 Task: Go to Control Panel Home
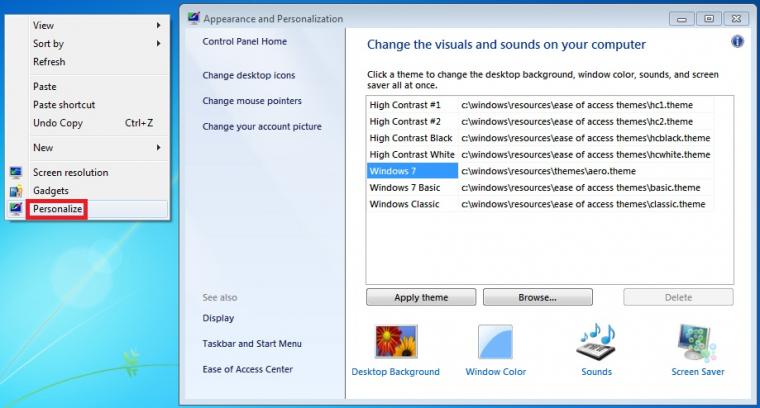pos(245,42)
